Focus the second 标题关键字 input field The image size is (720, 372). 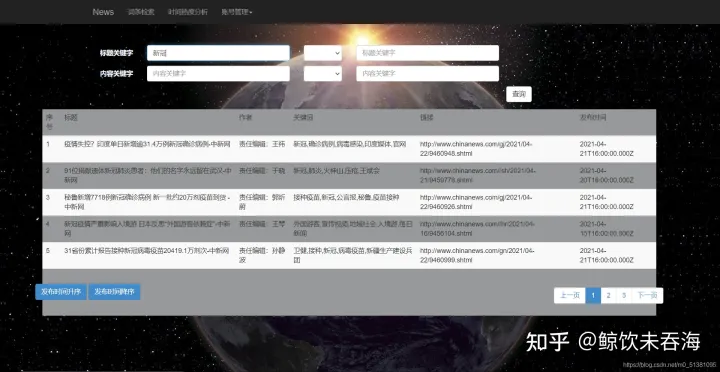pos(428,53)
